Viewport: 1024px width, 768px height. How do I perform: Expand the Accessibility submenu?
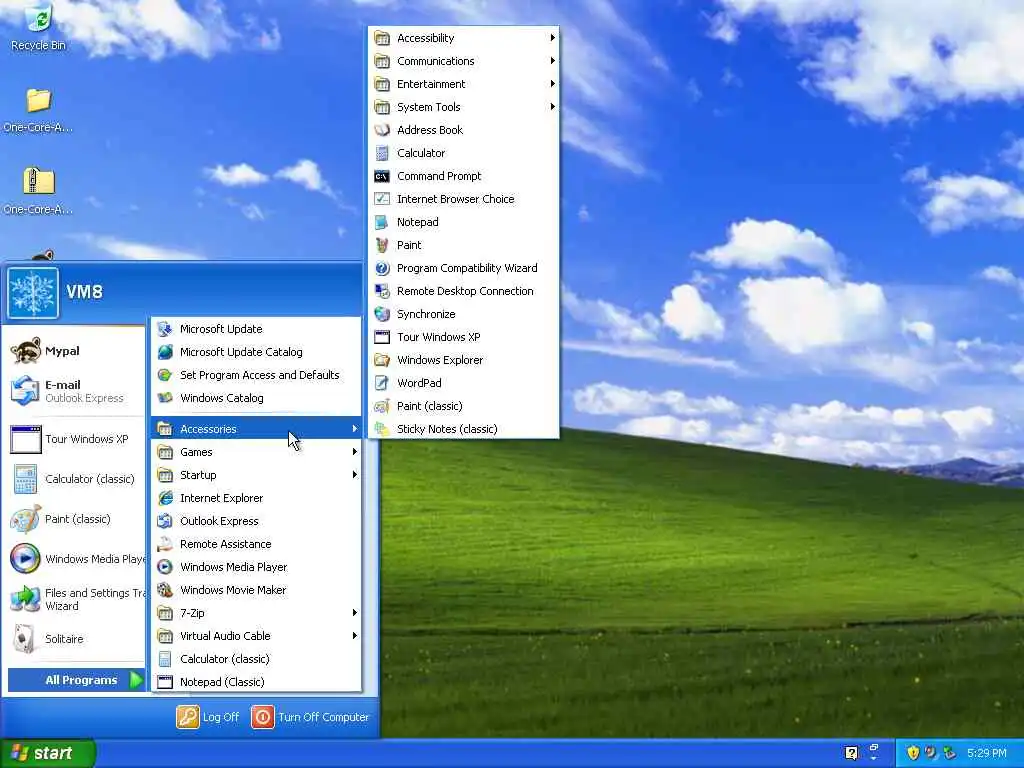pos(464,38)
